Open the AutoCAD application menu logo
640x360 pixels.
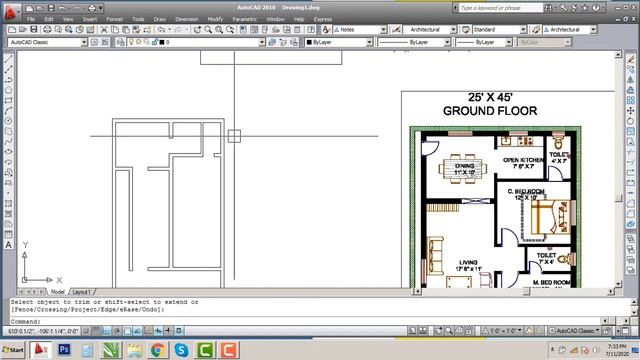[10, 12]
